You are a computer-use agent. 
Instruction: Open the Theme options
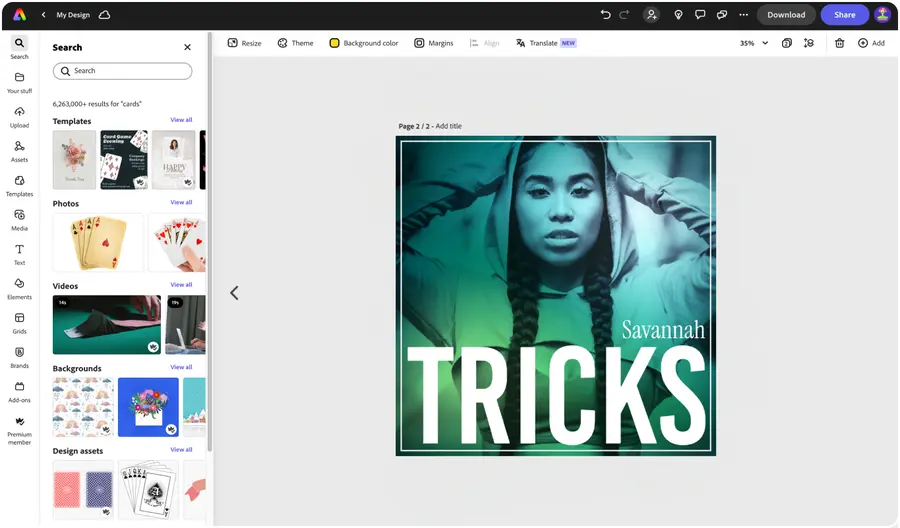296,43
